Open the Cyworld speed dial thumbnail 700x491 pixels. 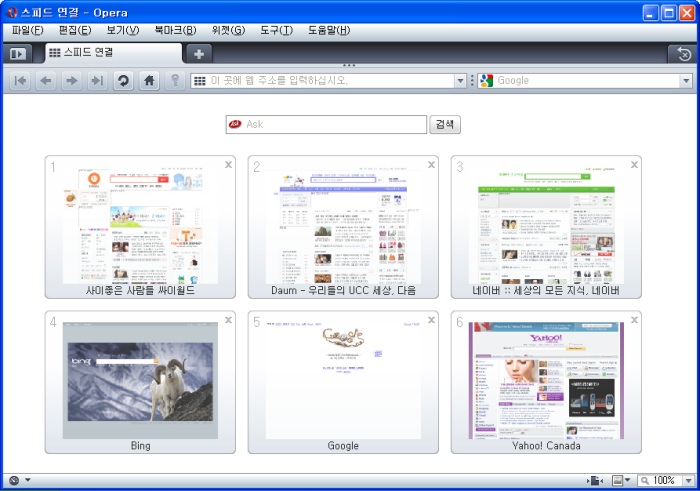[140, 227]
